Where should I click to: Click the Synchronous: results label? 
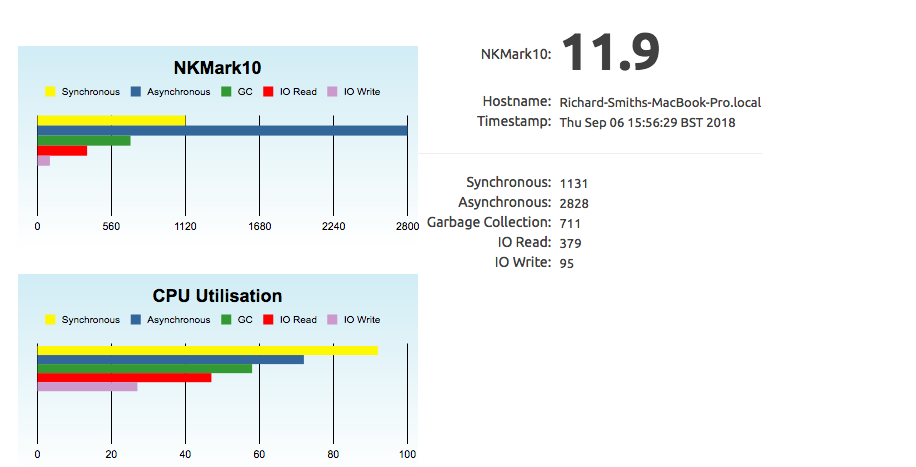(x=509, y=182)
